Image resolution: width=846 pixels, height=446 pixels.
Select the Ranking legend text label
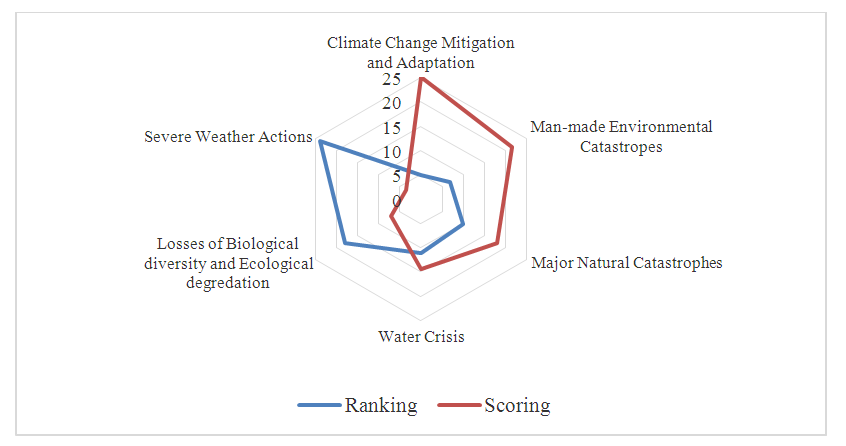(x=381, y=405)
